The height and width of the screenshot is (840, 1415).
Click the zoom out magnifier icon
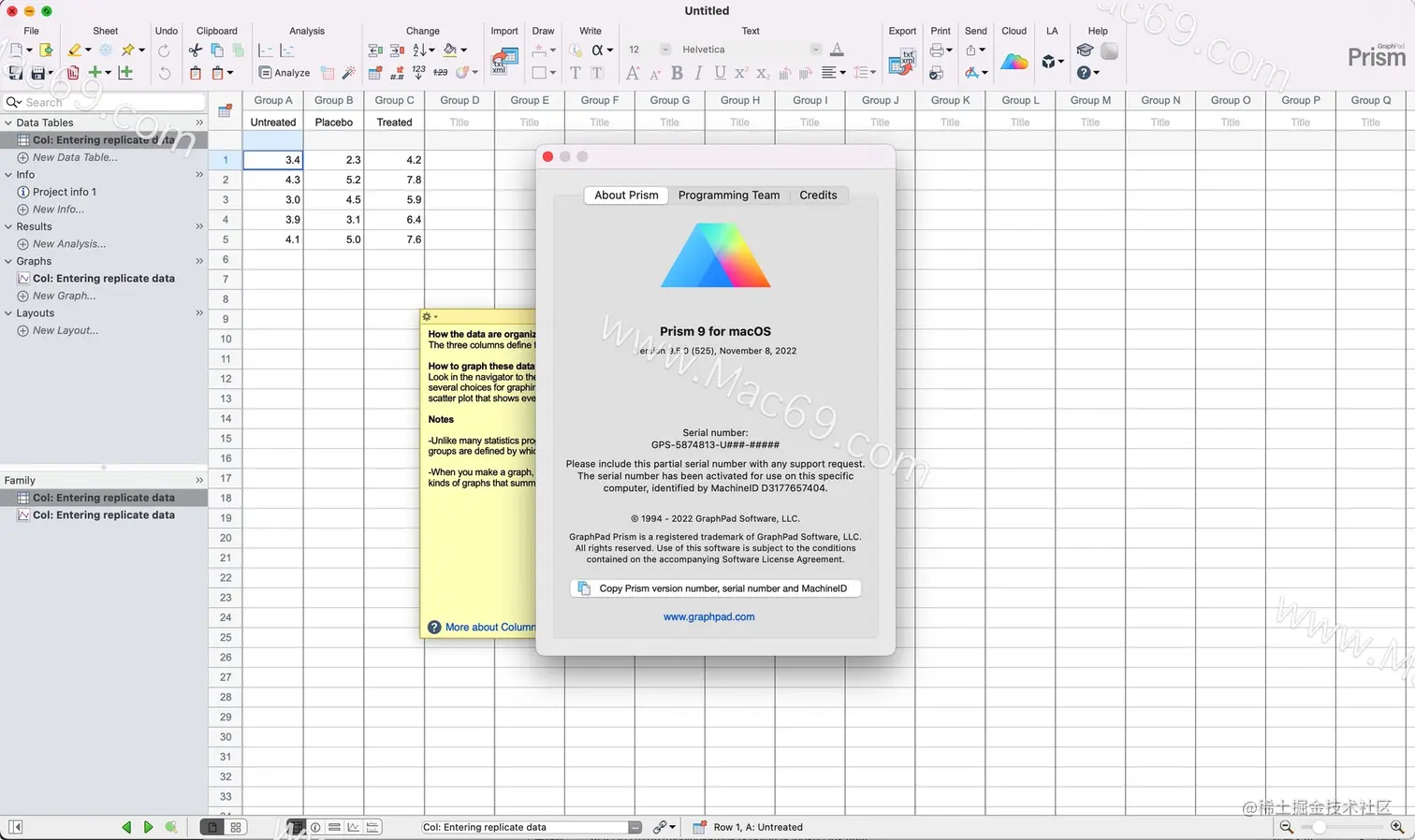click(1287, 827)
